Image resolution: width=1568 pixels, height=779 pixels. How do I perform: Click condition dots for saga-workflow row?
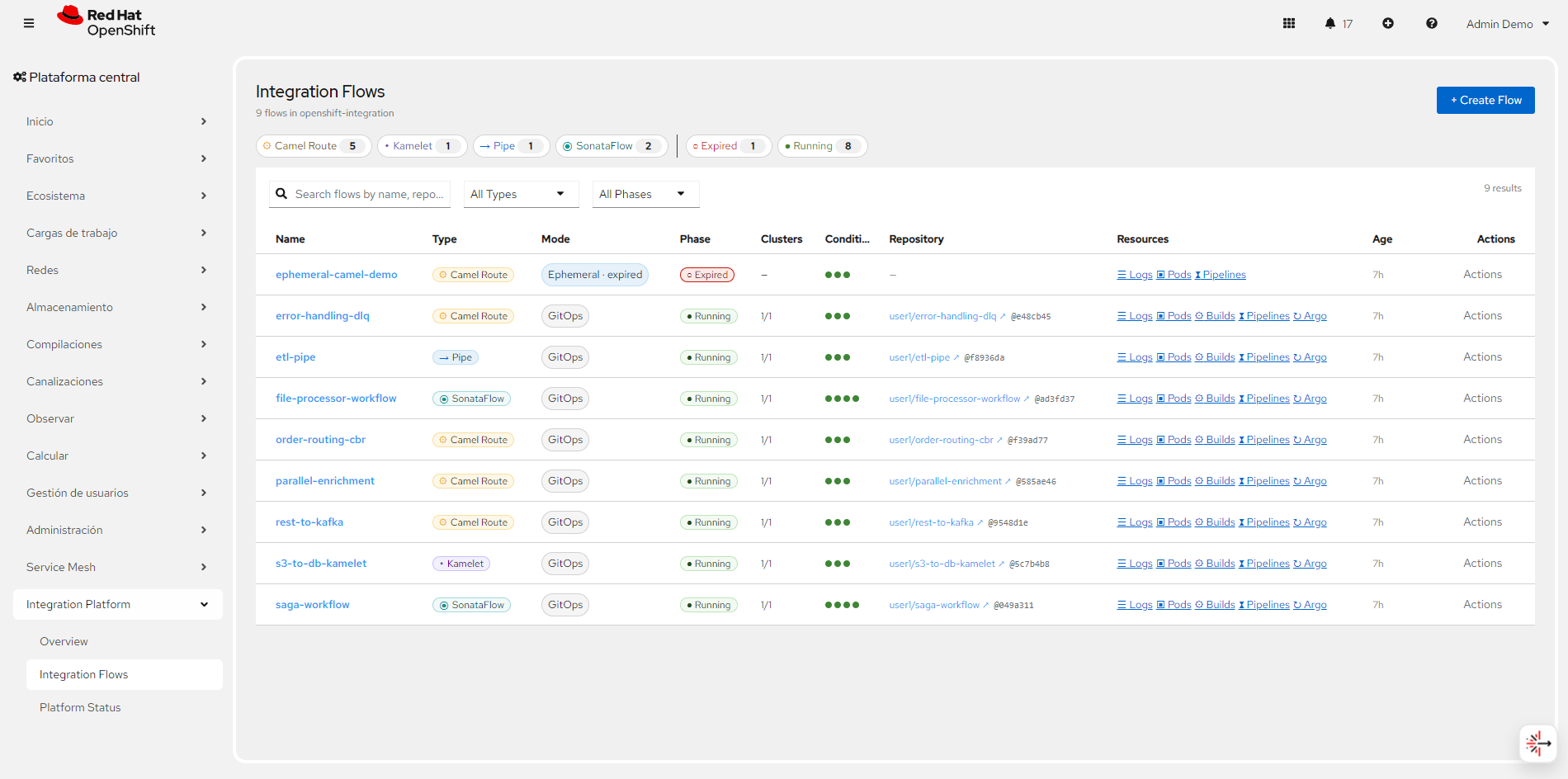(x=842, y=605)
